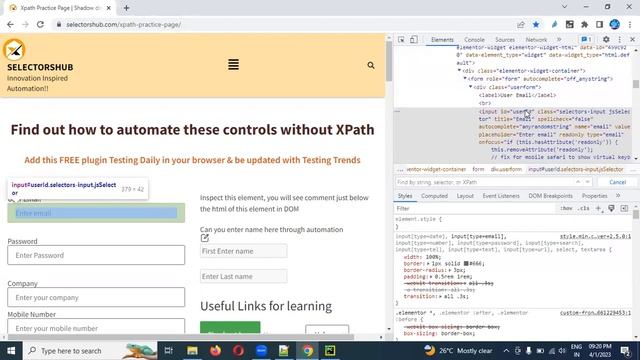Viewport: 640px width, 360px height.
Task: Collapse the form role node
Action: 465,79
